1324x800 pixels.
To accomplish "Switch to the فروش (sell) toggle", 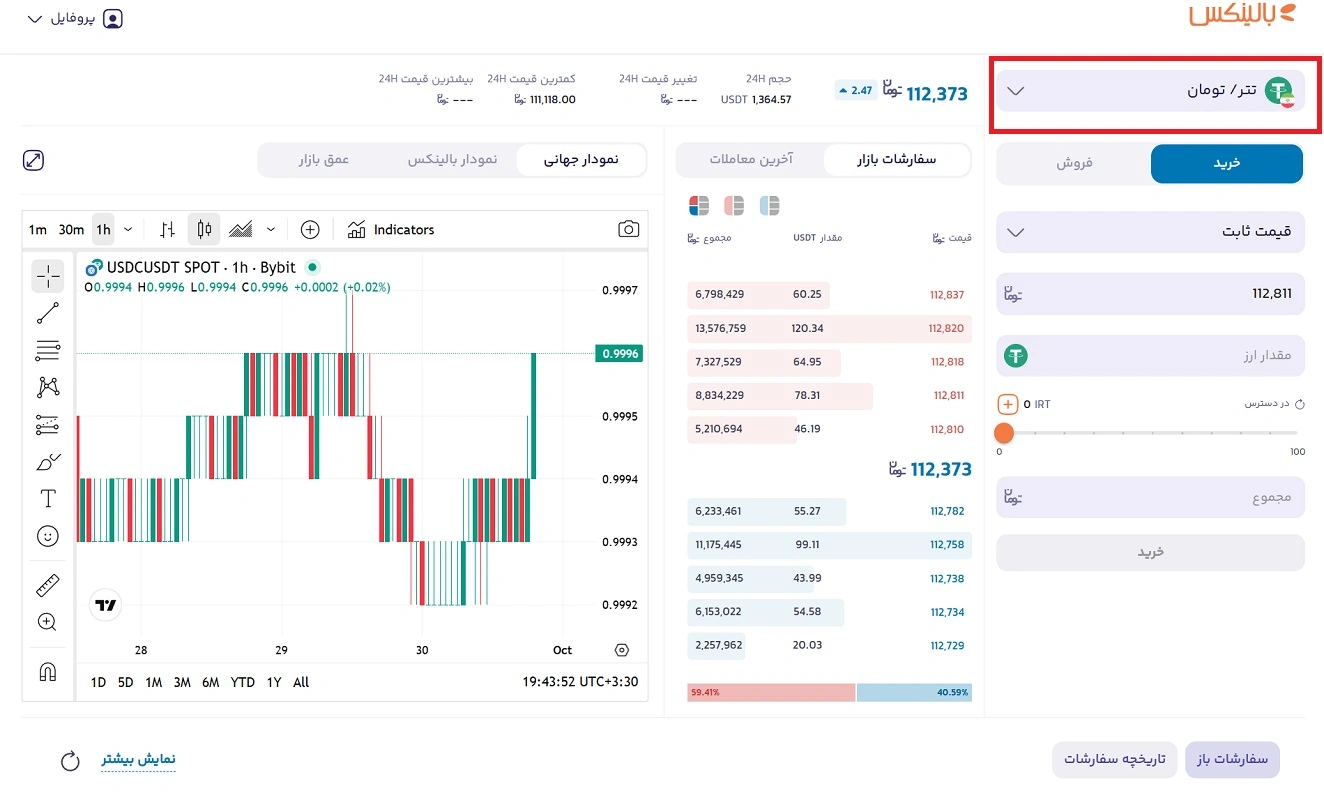I will click(1074, 163).
